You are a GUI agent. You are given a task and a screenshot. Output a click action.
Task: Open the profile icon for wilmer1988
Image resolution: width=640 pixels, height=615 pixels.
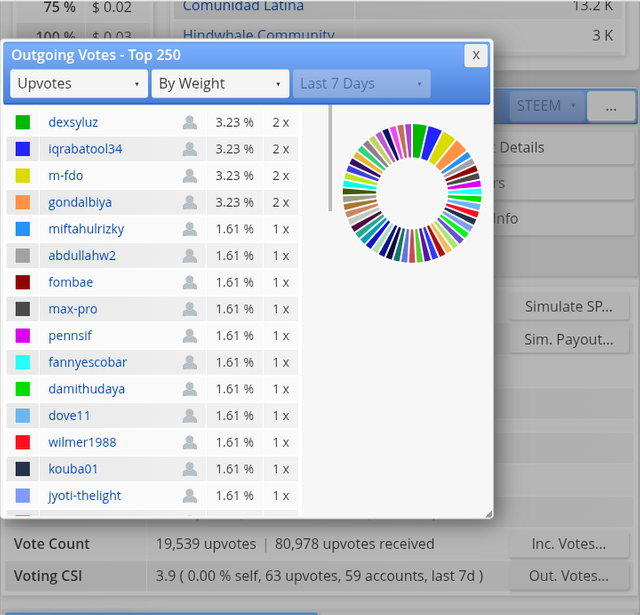click(x=190, y=442)
